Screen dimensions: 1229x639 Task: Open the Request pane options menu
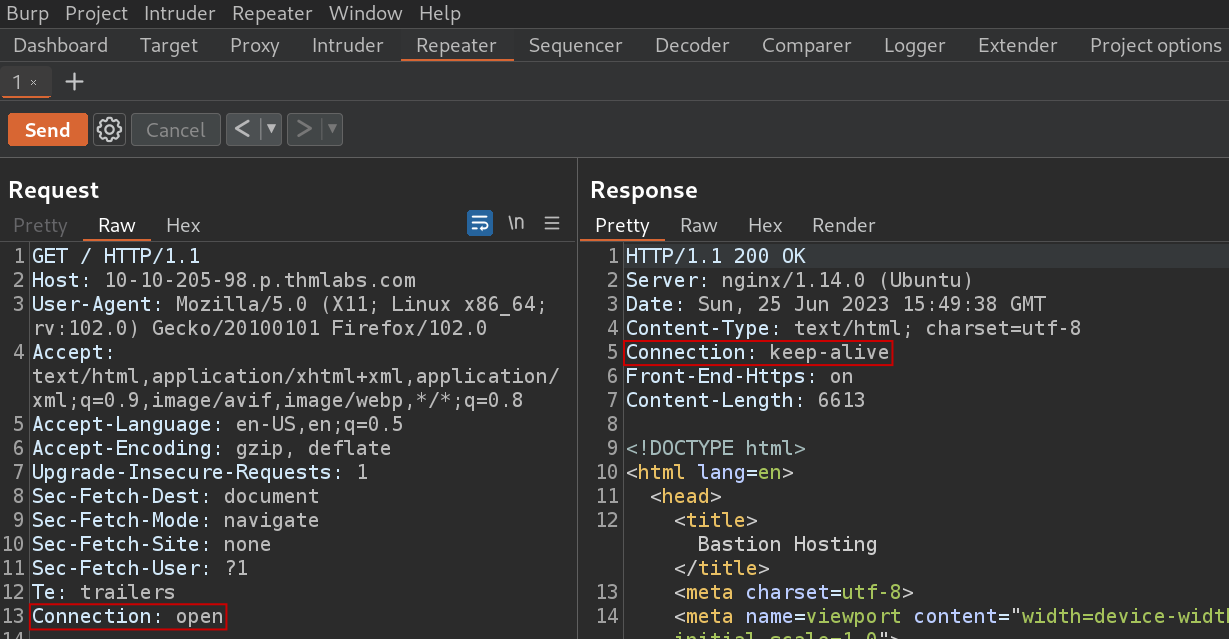[x=552, y=223]
